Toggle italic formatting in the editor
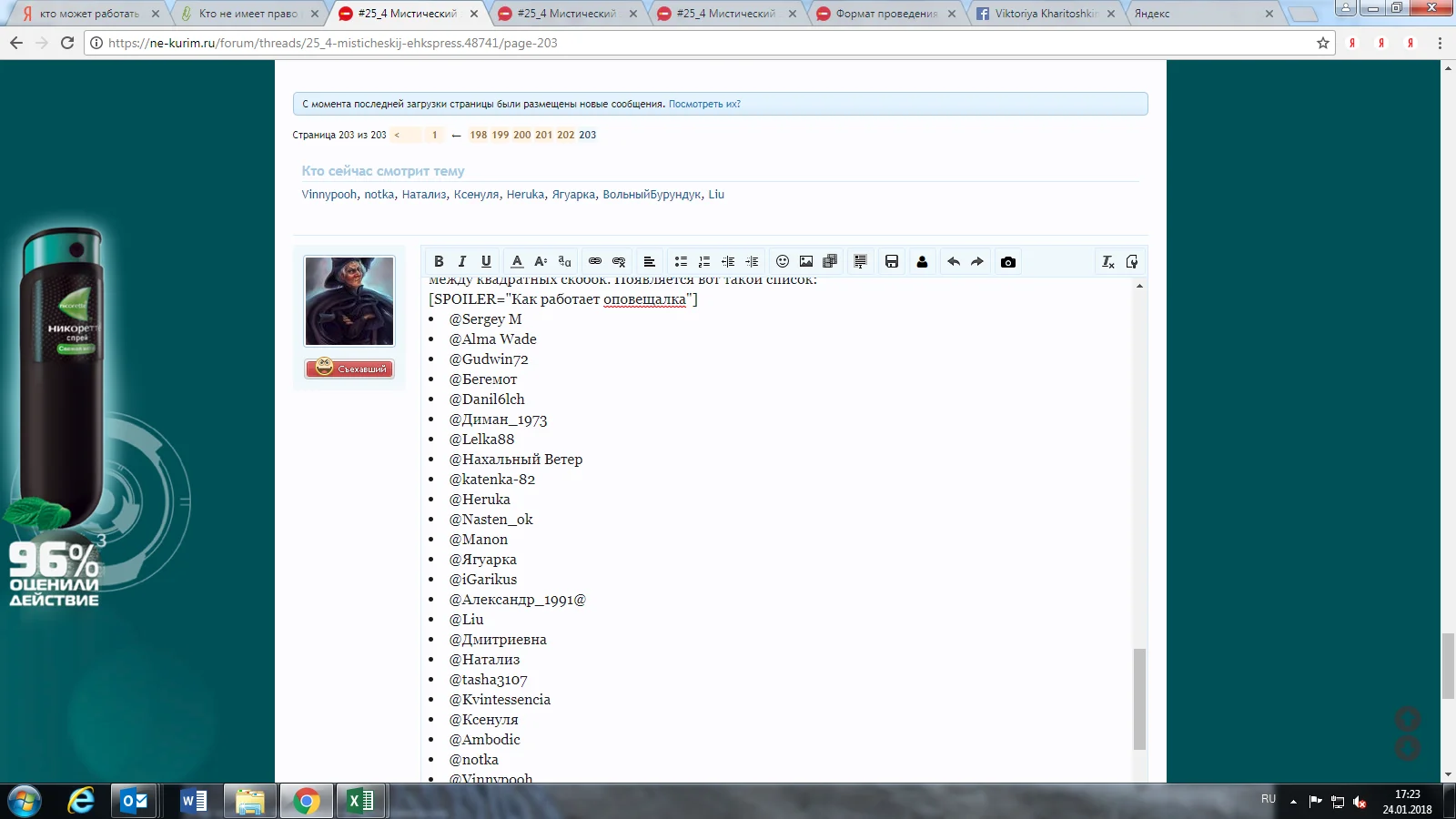The width and height of the screenshot is (1456, 819). (462, 262)
